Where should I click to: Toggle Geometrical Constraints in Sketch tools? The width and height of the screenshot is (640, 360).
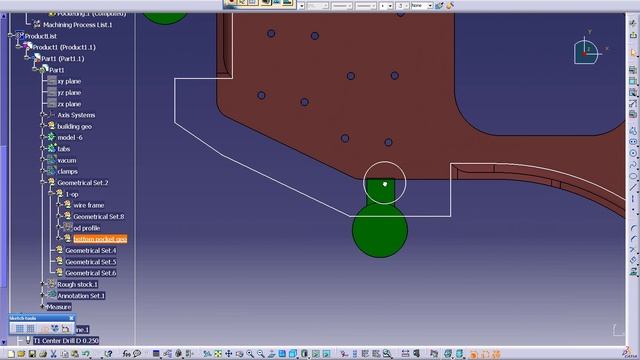(55, 329)
